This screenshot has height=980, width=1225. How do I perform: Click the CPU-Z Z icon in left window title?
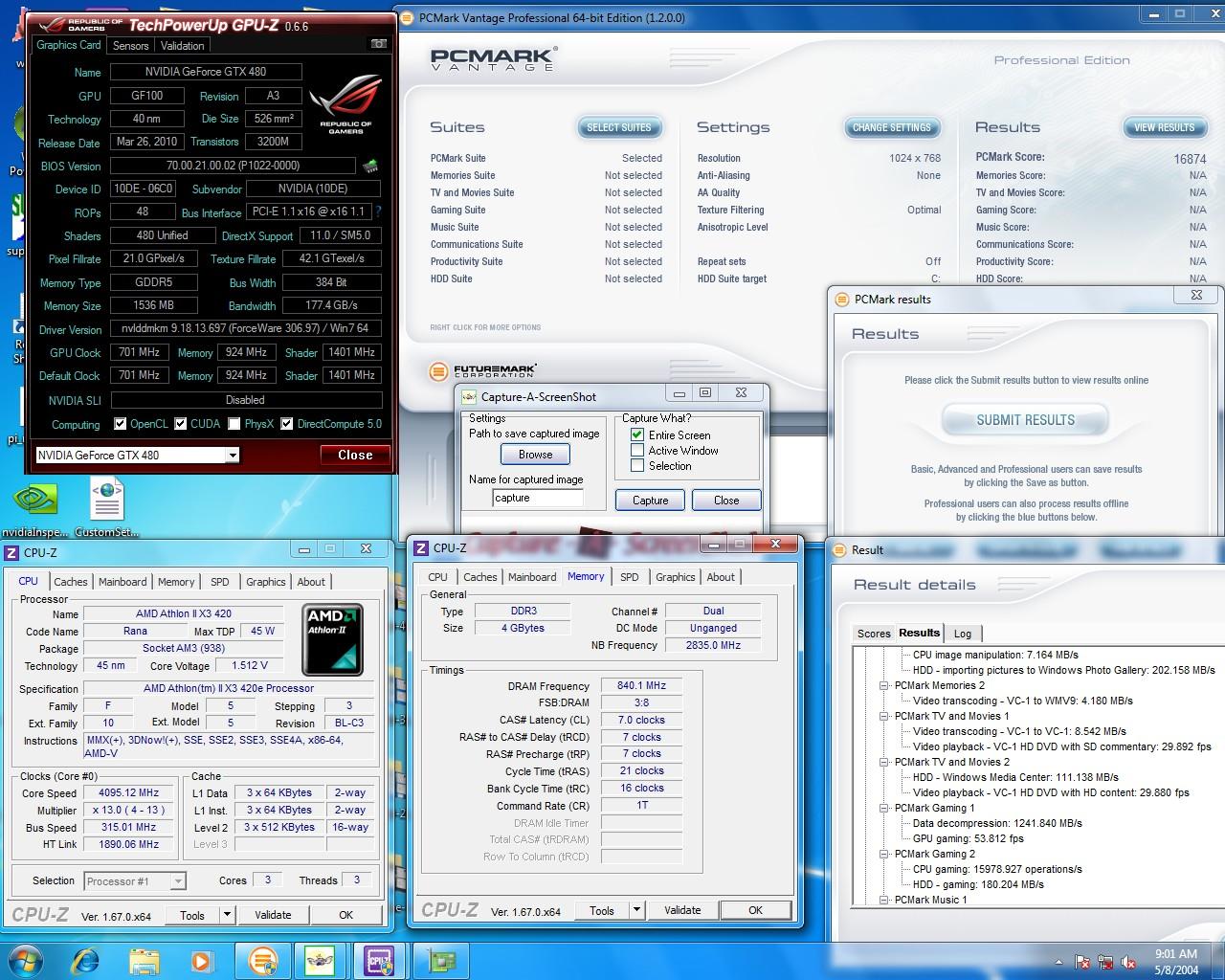pyautogui.click(x=11, y=552)
